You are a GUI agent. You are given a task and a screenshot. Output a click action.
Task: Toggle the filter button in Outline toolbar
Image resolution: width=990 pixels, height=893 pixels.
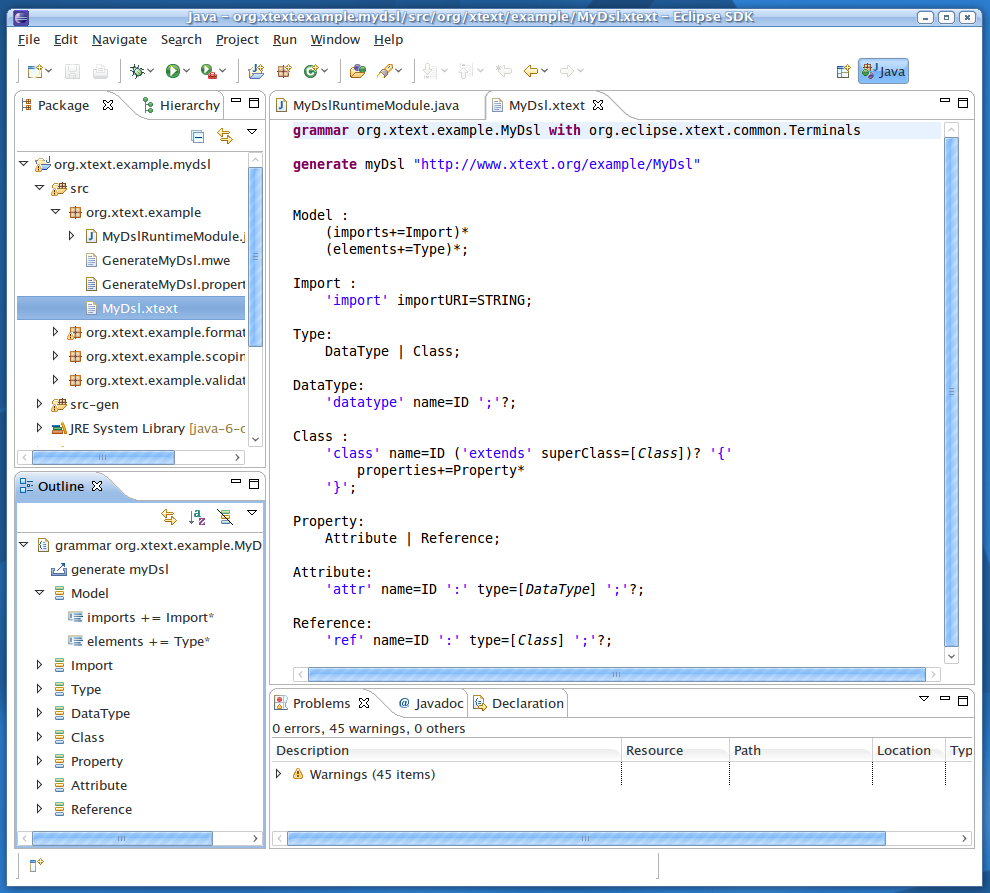[225, 517]
